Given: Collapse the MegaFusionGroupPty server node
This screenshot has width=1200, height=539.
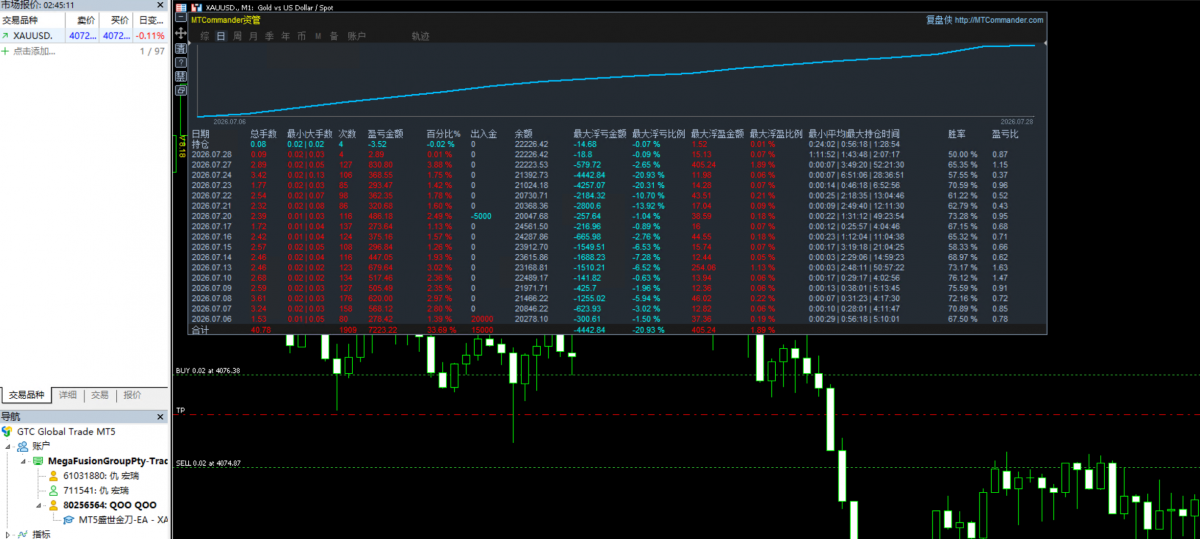Looking at the screenshot, I should point(24,461).
